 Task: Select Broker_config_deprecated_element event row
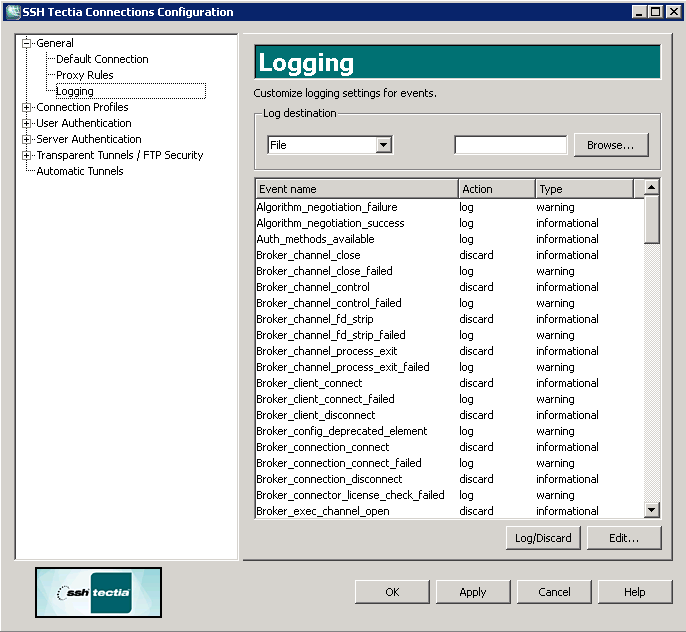[450, 431]
